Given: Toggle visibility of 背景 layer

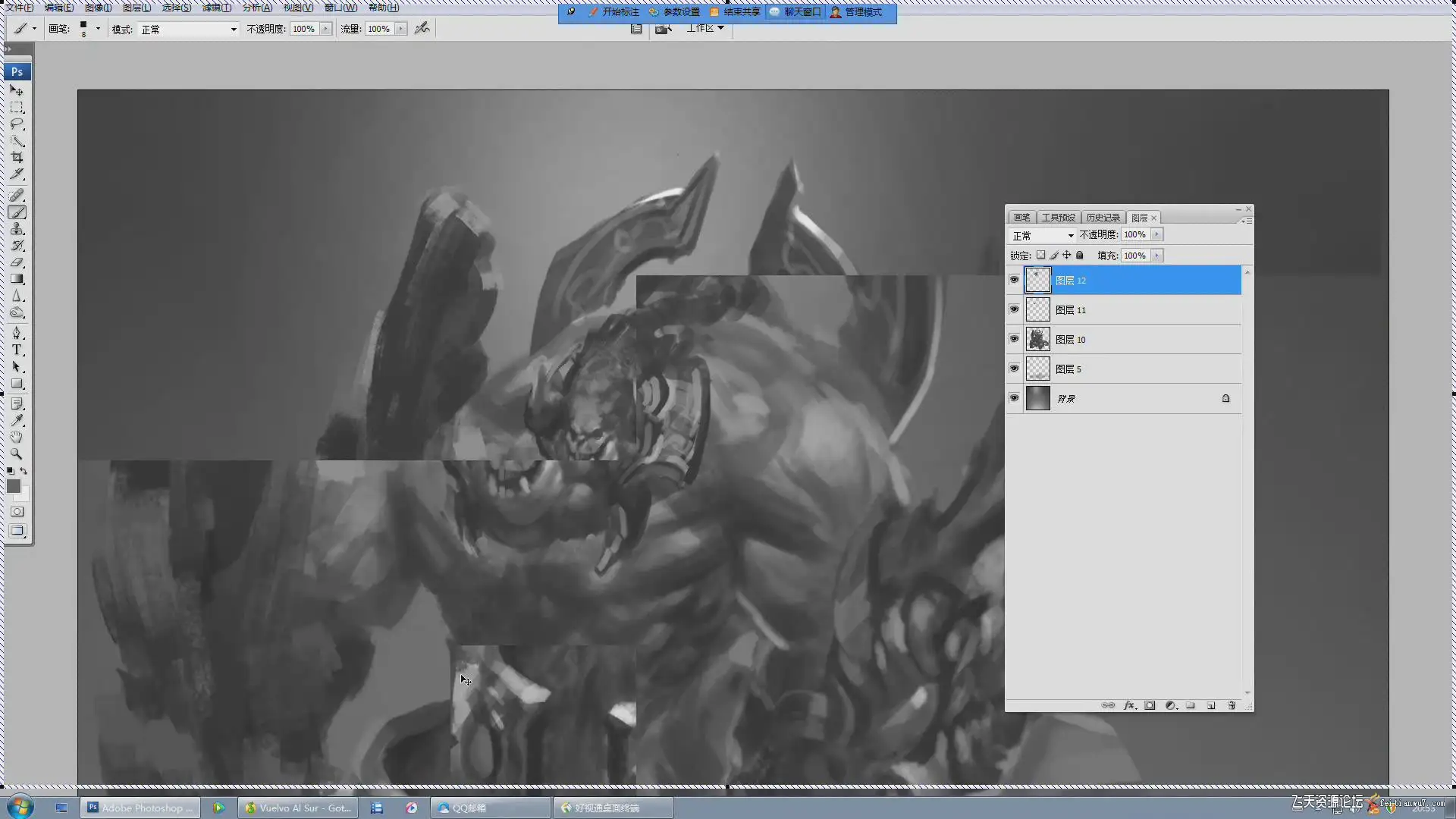Looking at the screenshot, I should pyautogui.click(x=1014, y=398).
